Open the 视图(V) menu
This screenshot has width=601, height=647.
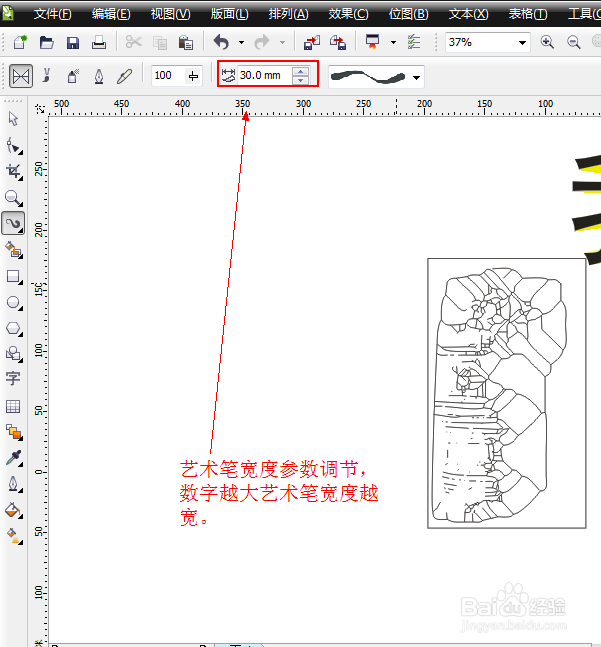point(170,14)
